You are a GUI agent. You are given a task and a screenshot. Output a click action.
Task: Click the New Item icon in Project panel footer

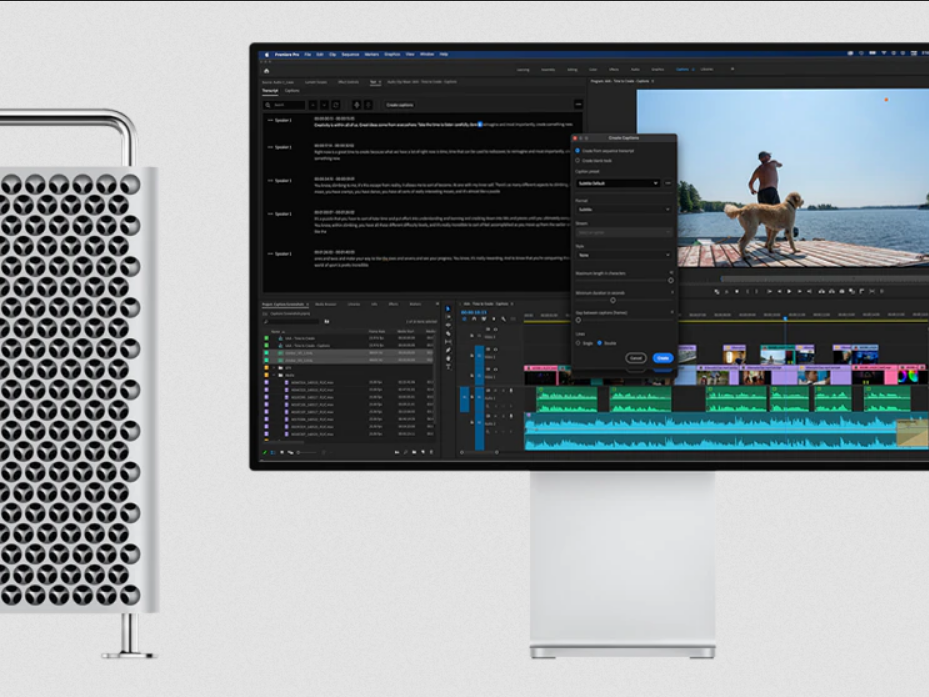(x=422, y=452)
